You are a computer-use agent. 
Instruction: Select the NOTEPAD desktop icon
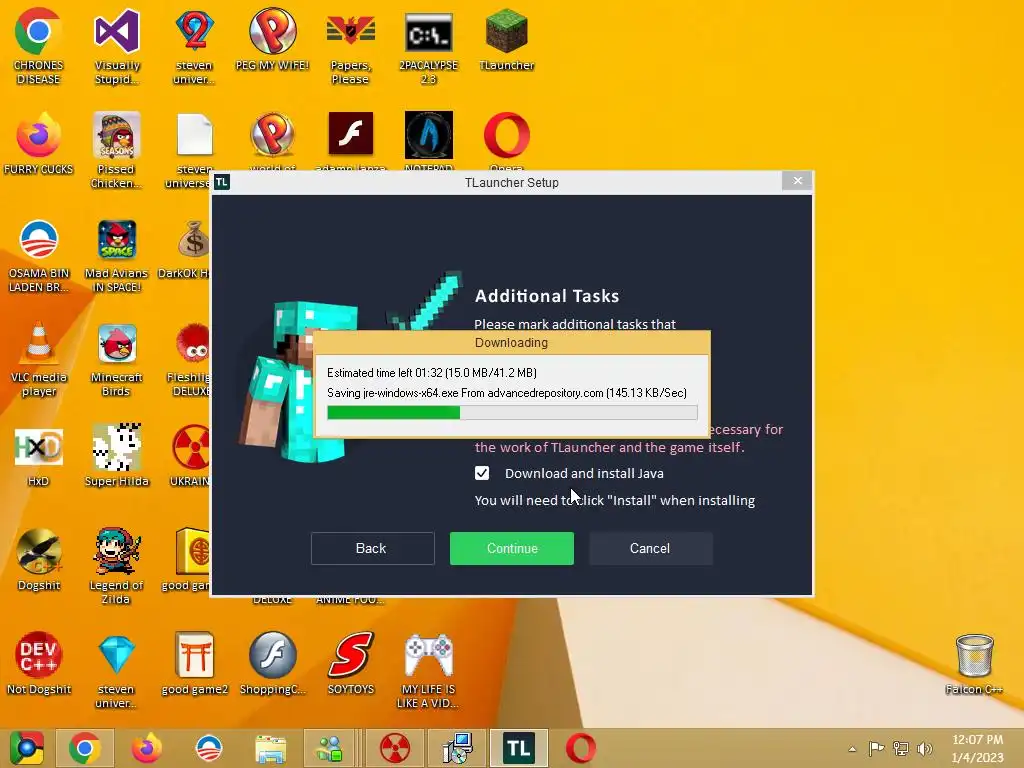[428, 136]
